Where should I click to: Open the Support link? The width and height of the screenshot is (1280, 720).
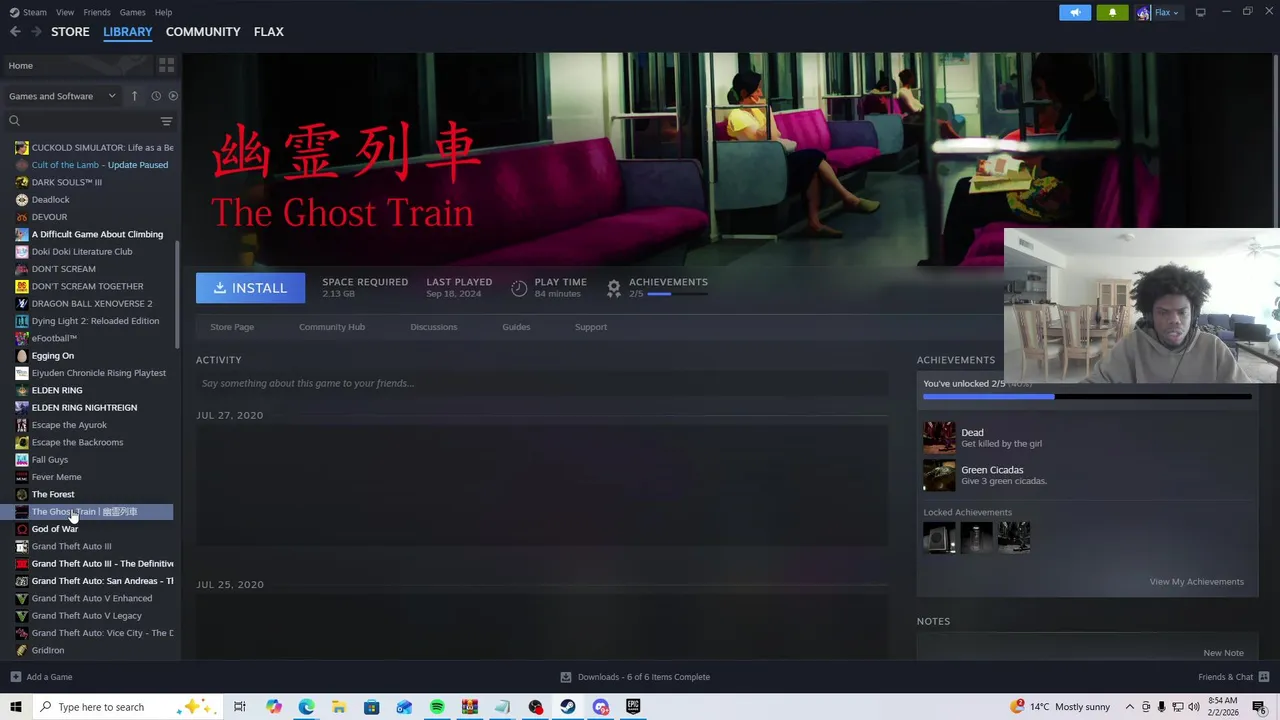click(591, 327)
